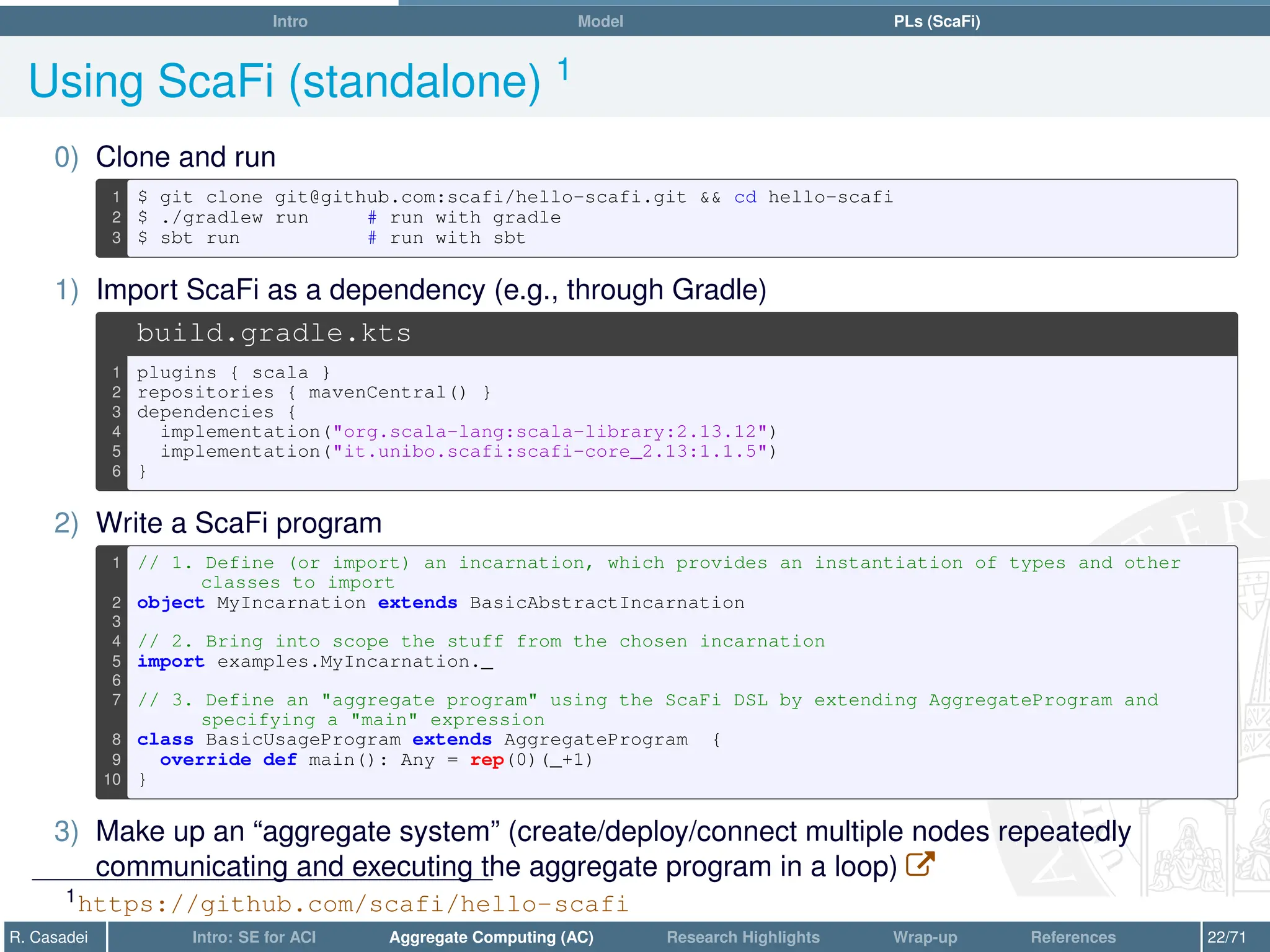This screenshot has height=952, width=1270.
Task: Click the slide counter 22/71
Action: pos(1227,937)
